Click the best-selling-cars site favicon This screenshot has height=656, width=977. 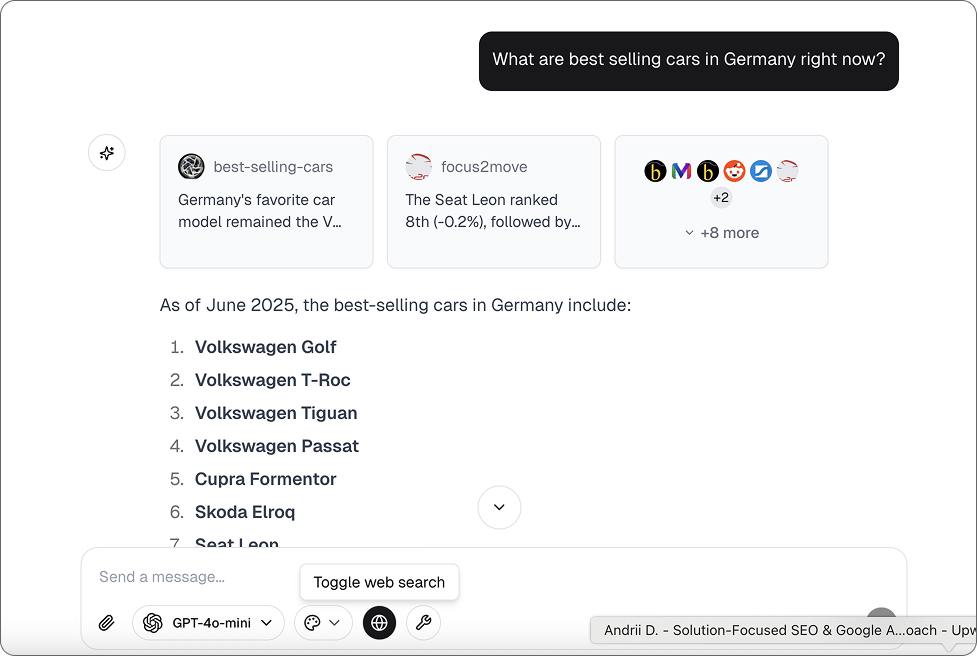[x=191, y=167]
